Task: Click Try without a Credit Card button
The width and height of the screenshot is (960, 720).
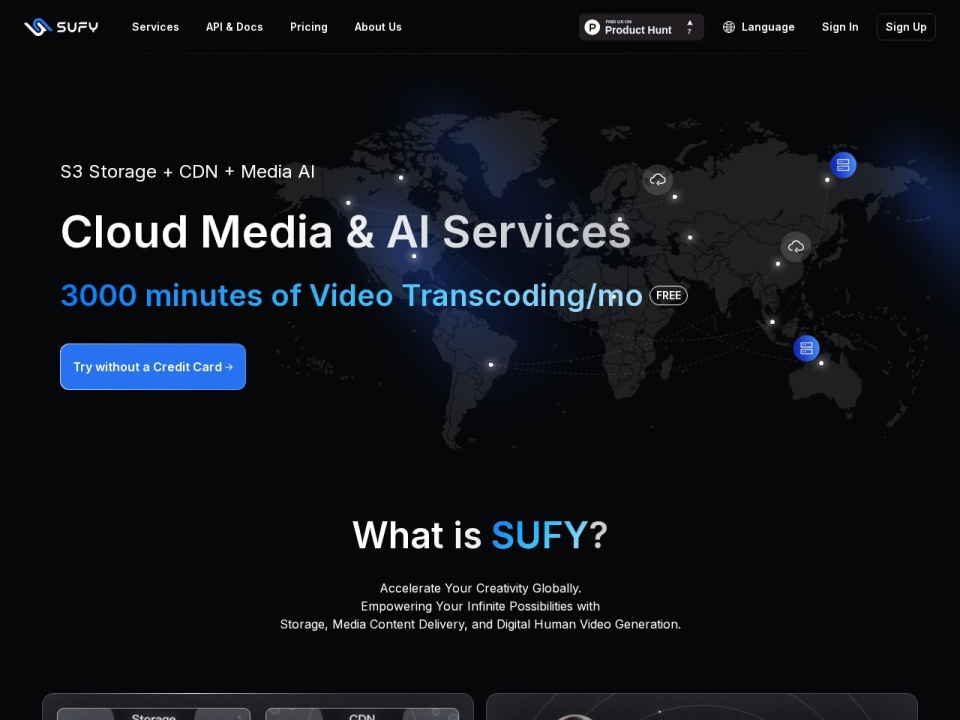Action: click(x=153, y=367)
